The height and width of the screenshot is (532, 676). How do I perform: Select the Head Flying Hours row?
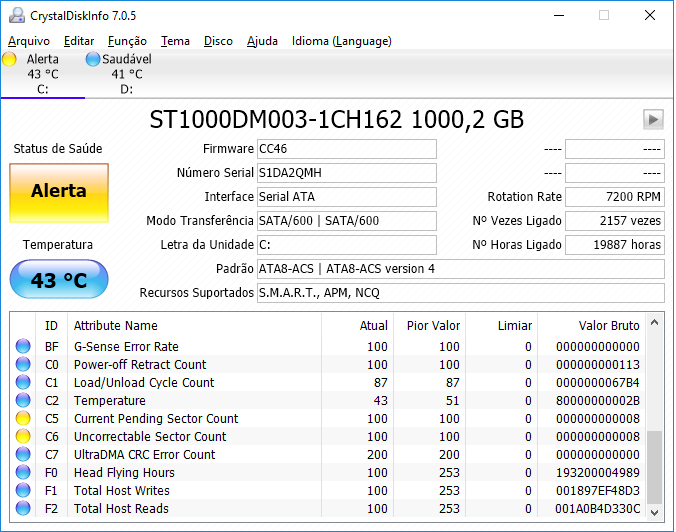click(328, 473)
